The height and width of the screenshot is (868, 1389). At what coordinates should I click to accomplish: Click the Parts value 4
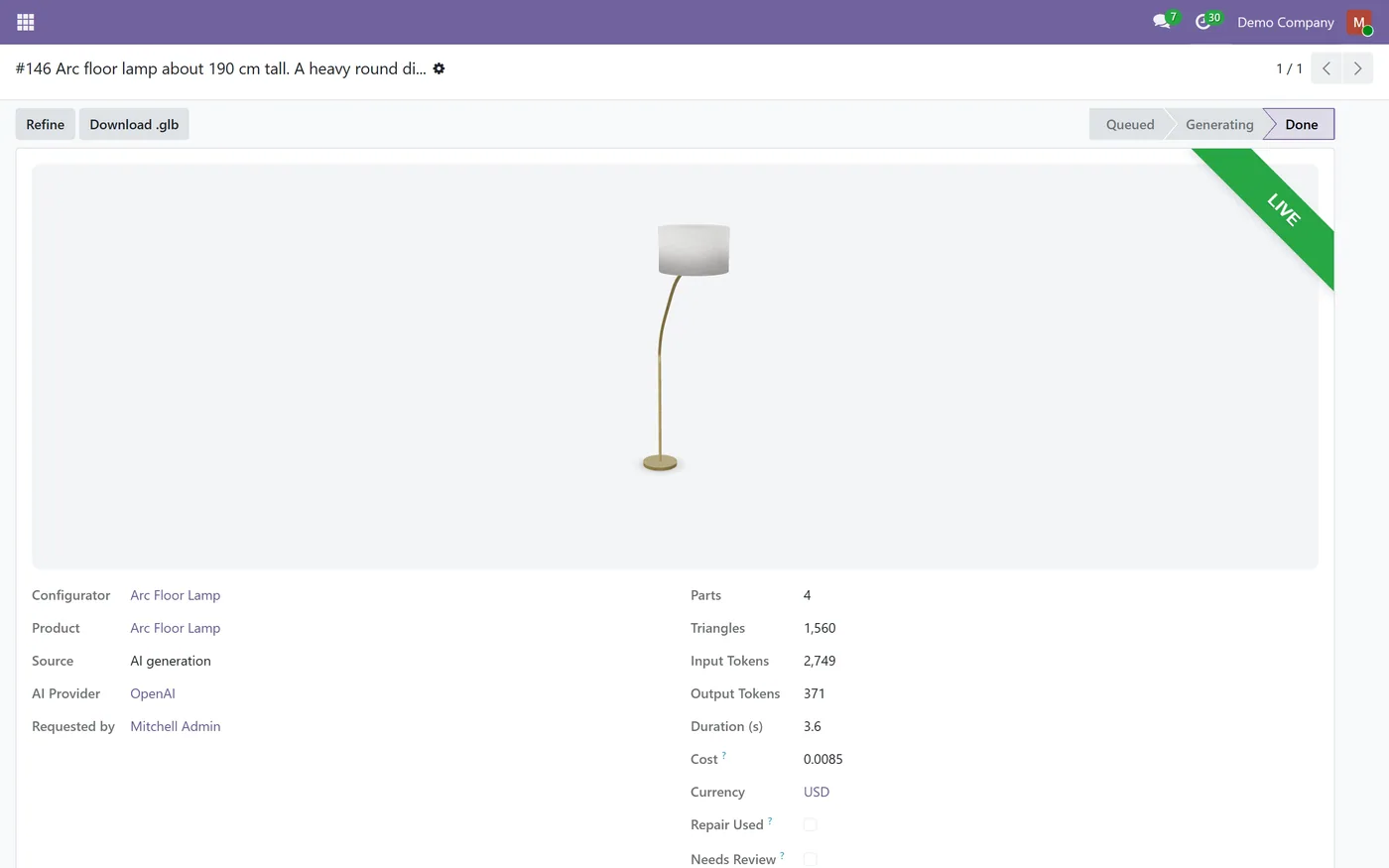(808, 595)
